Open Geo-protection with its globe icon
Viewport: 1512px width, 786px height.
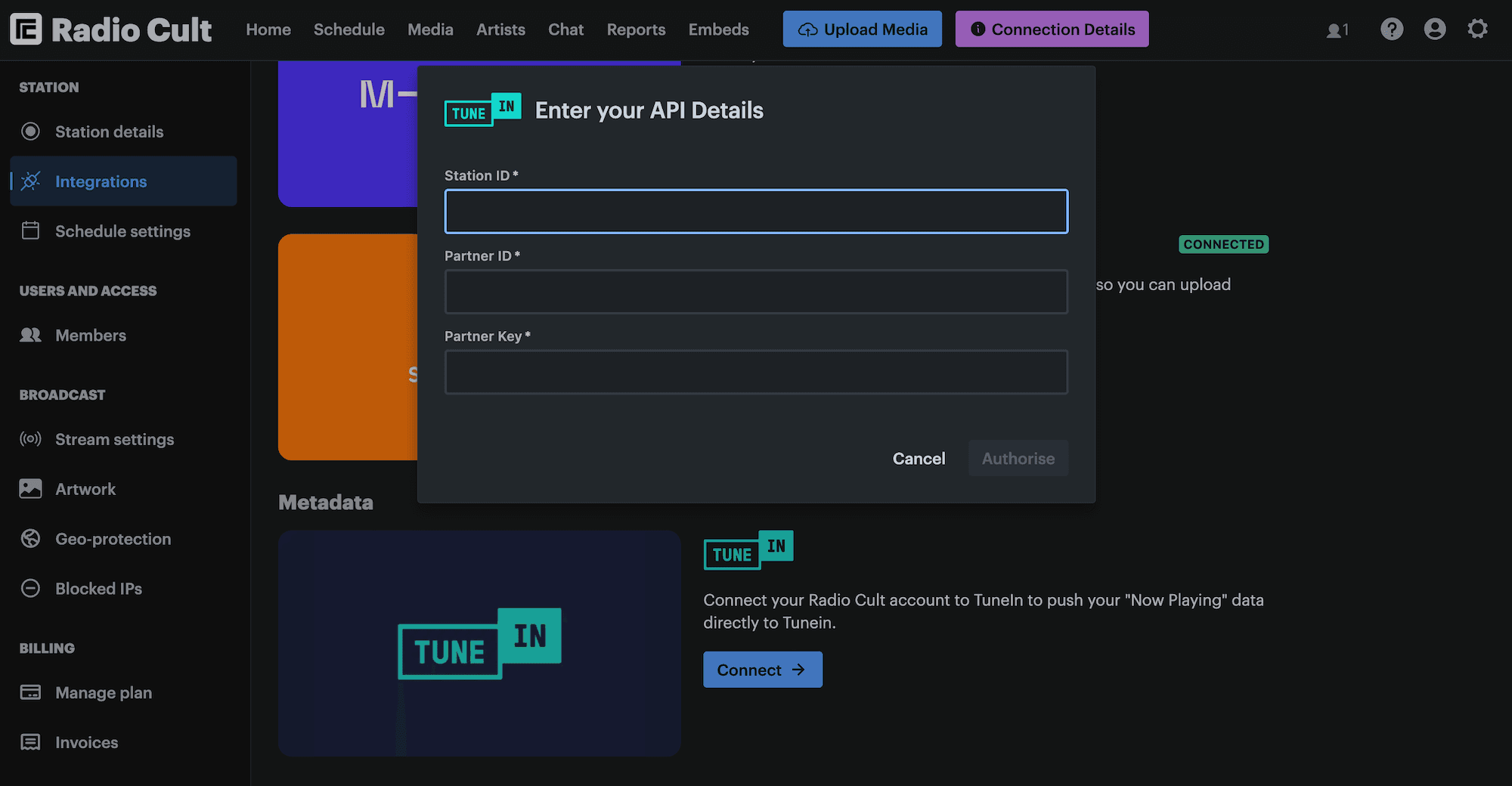(30, 538)
